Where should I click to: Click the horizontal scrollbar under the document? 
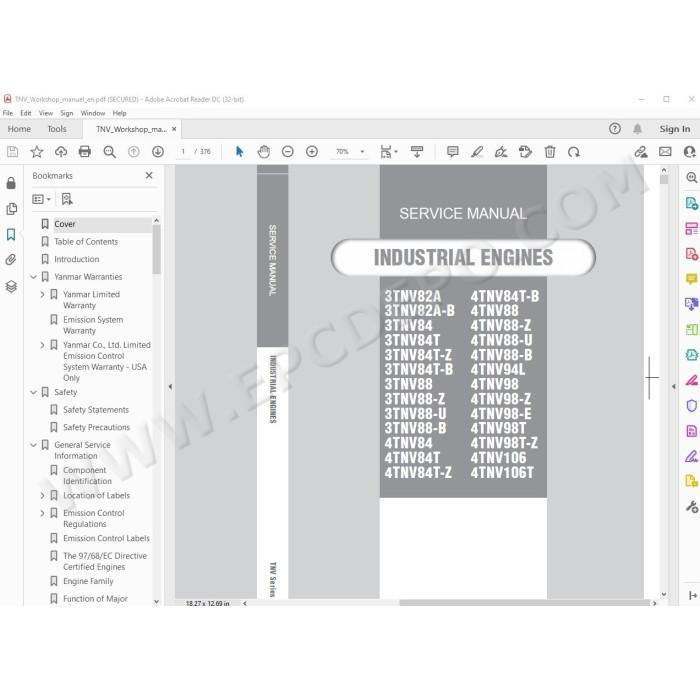(x=525, y=603)
